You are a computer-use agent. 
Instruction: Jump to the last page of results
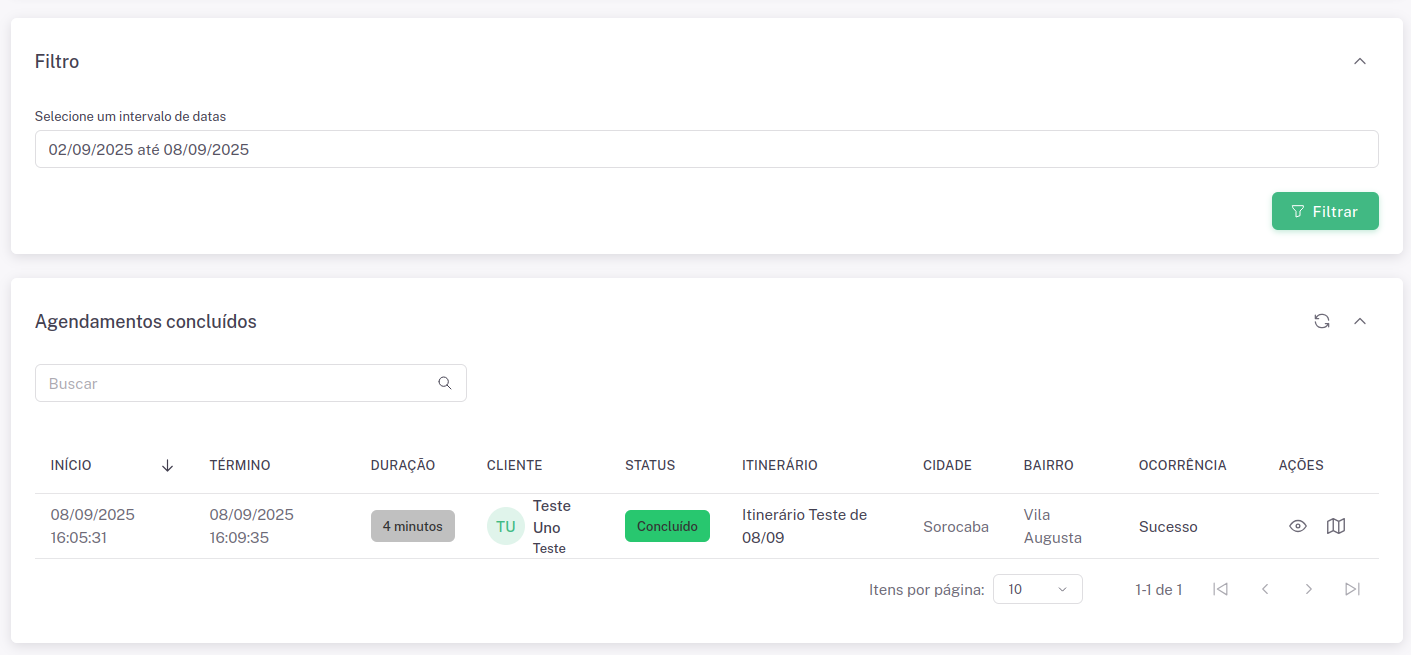pos(1352,589)
